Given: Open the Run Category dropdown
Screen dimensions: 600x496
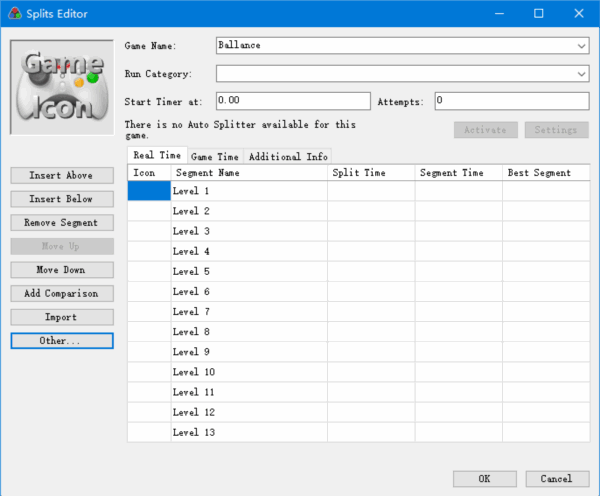Looking at the screenshot, I should coord(581,74).
